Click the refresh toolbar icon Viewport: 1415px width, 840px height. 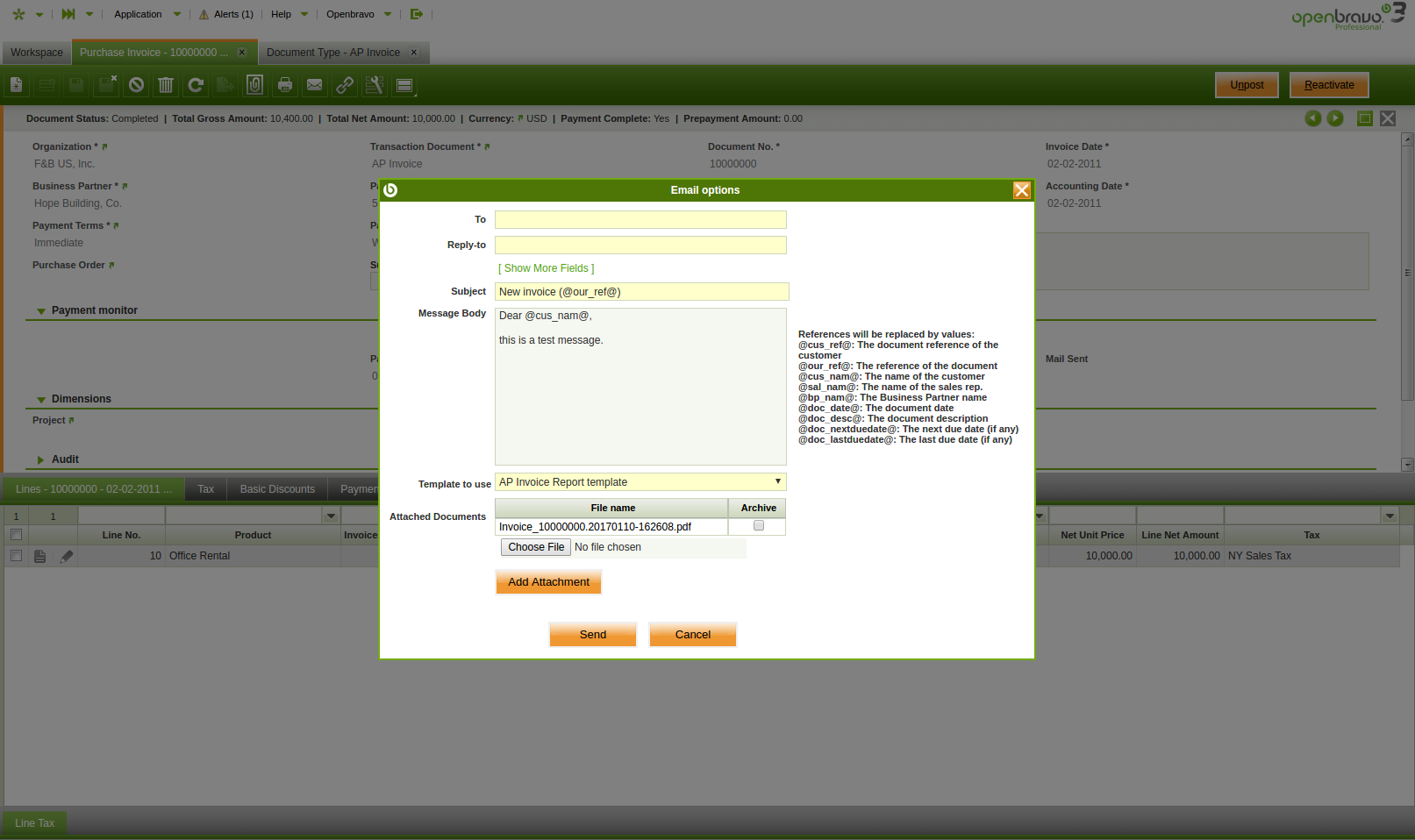196,85
